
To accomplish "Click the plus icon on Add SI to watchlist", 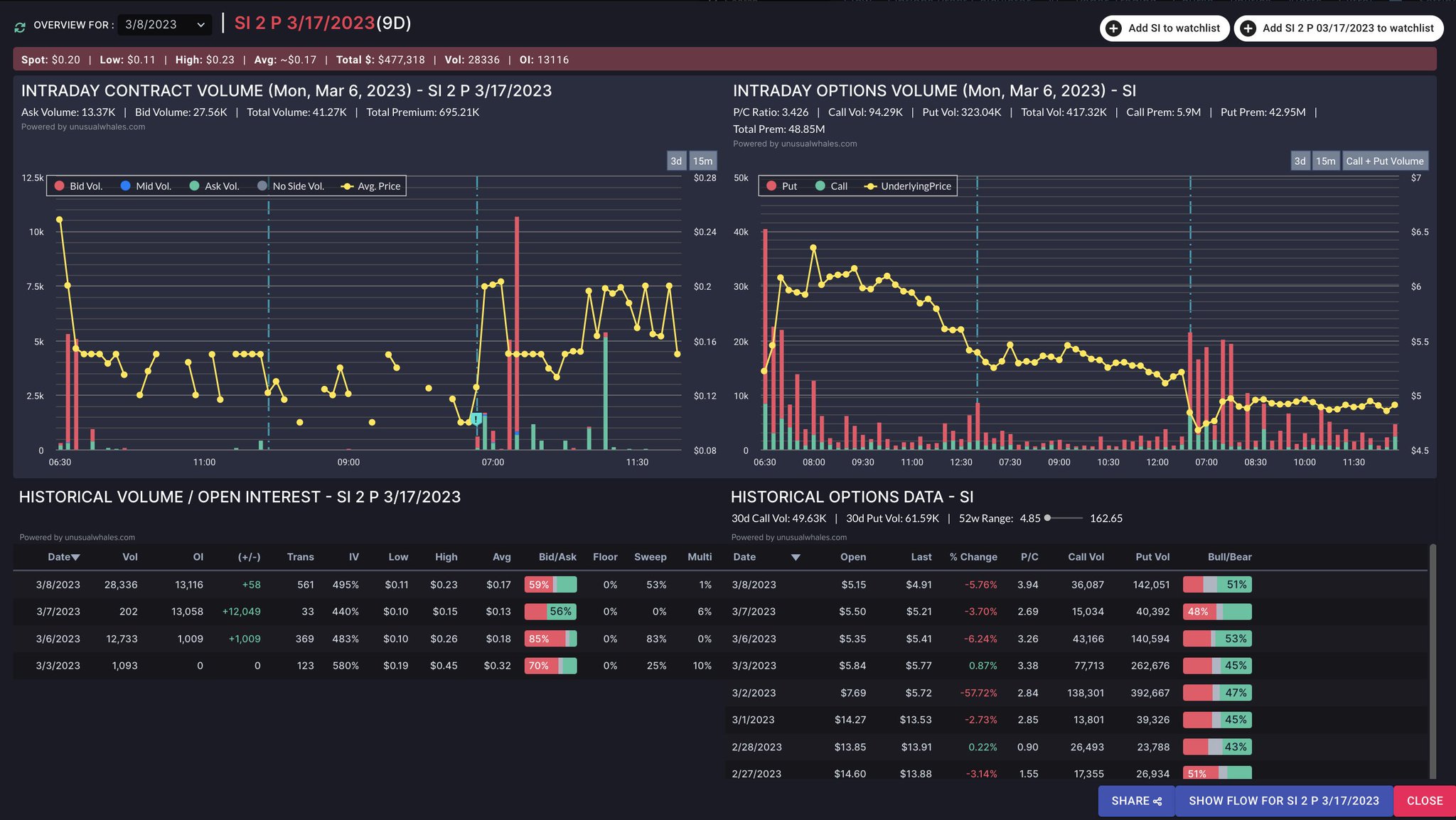I will click(x=1113, y=28).
